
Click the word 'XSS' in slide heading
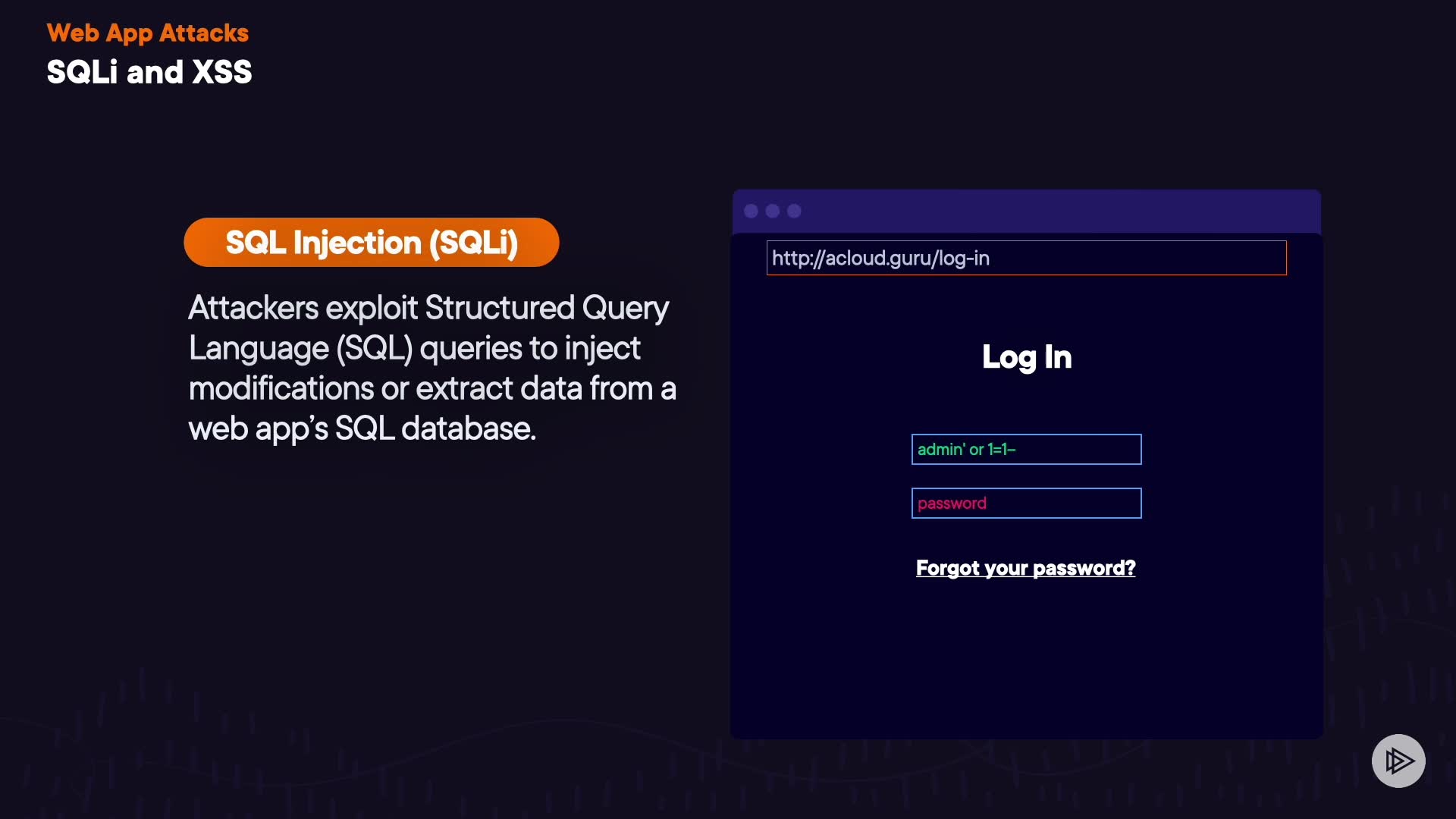coord(221,72)
